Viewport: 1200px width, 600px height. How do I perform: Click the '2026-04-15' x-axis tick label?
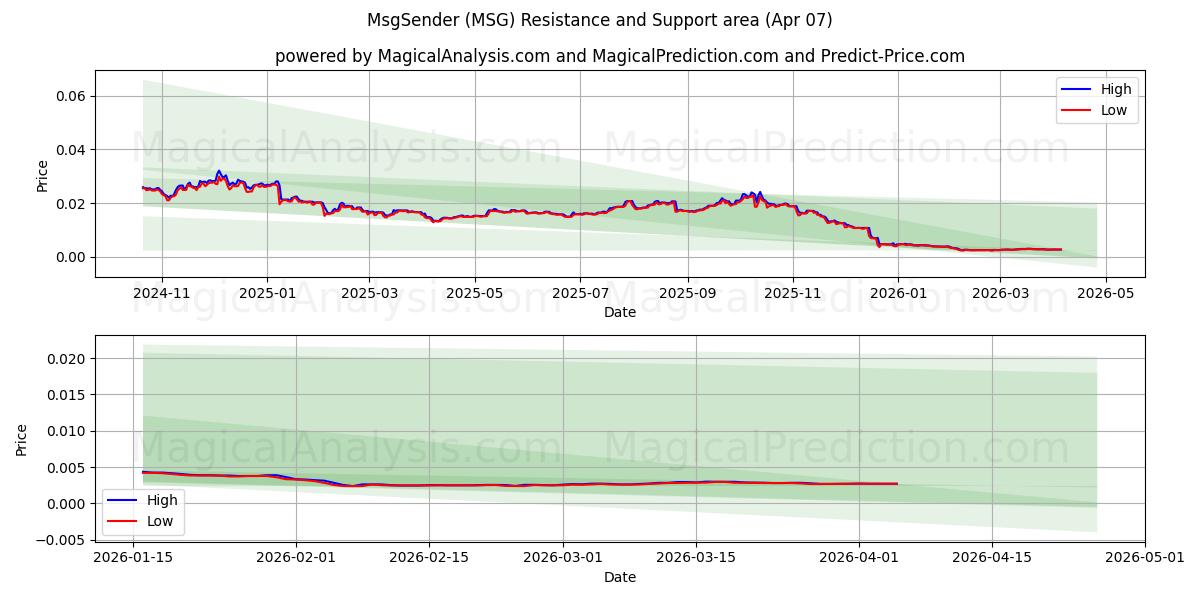coord(991,558)
